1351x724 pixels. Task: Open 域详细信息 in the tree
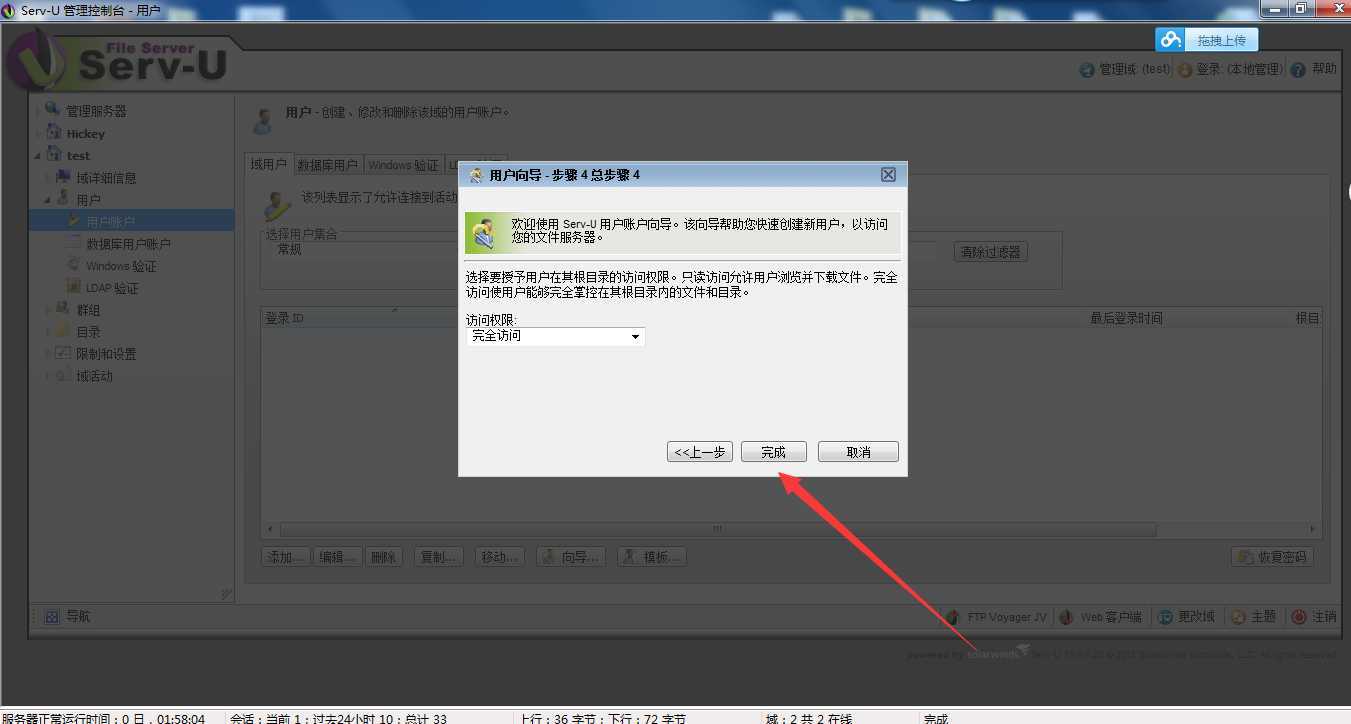tap(106, 178)
